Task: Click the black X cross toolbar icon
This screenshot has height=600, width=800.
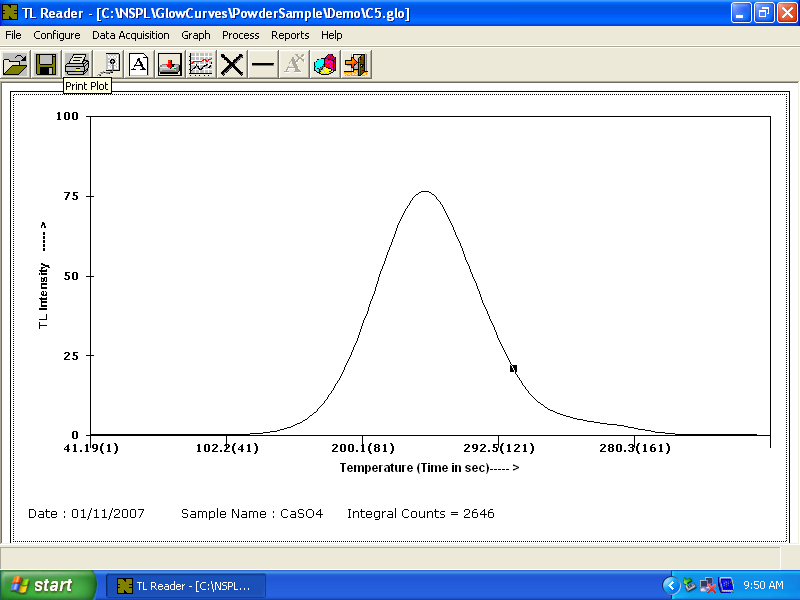Action: pyautogui.click(x=232, y=65)
